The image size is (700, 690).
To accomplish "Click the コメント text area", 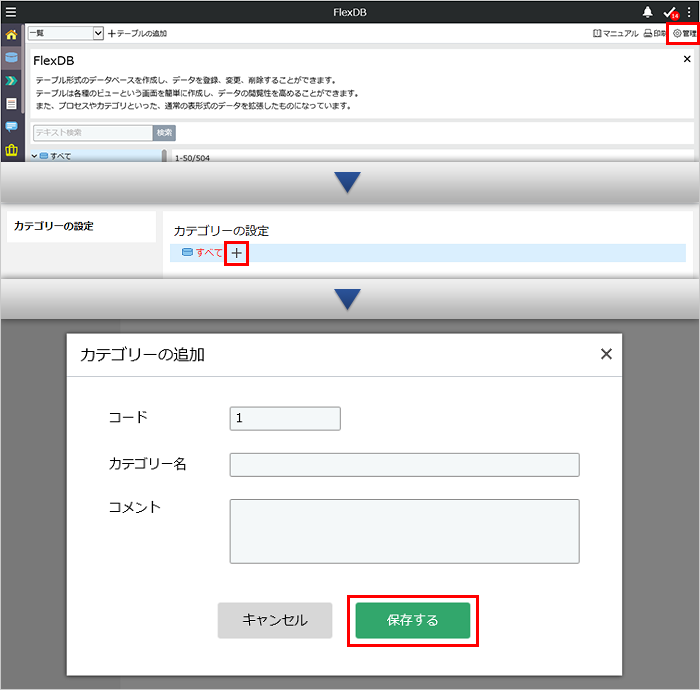I will pos(404,531).
